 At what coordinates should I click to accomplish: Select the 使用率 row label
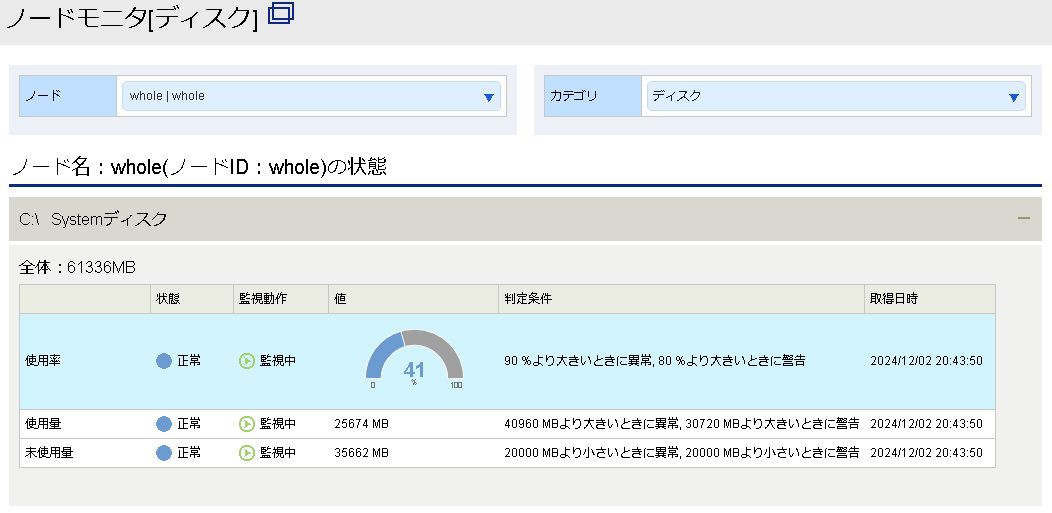[43, 361]
